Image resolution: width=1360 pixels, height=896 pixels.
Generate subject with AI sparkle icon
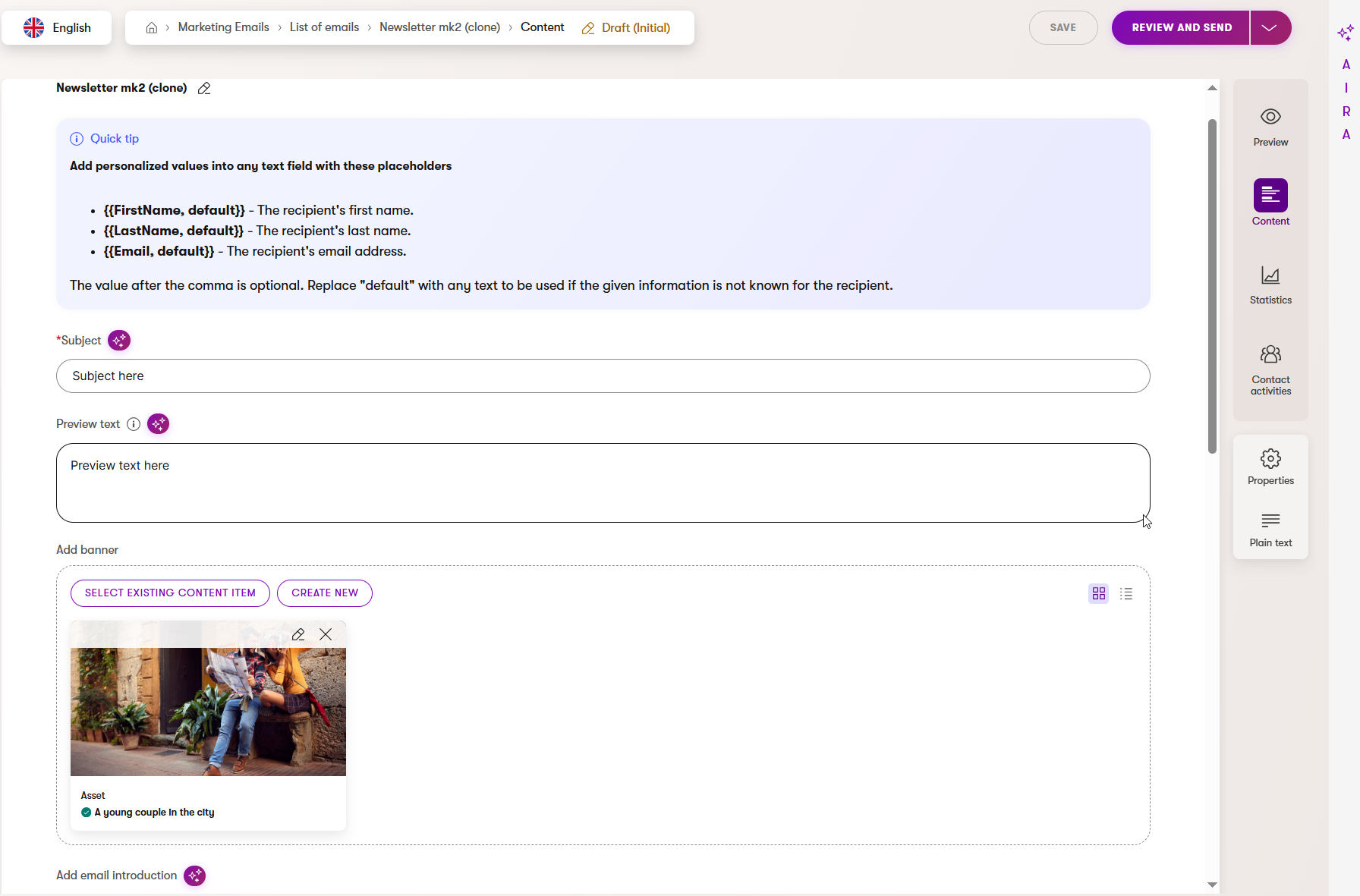coord(119,341)
